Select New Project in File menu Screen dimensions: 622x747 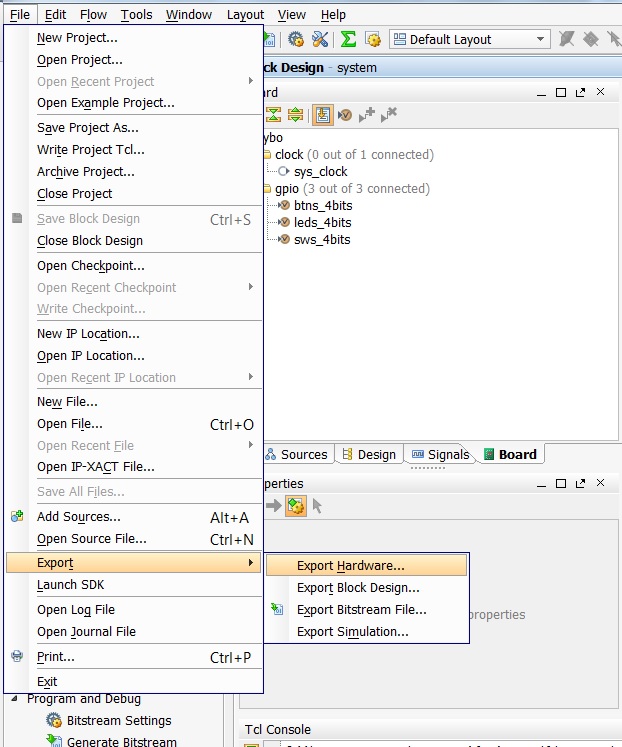(134, 38)
